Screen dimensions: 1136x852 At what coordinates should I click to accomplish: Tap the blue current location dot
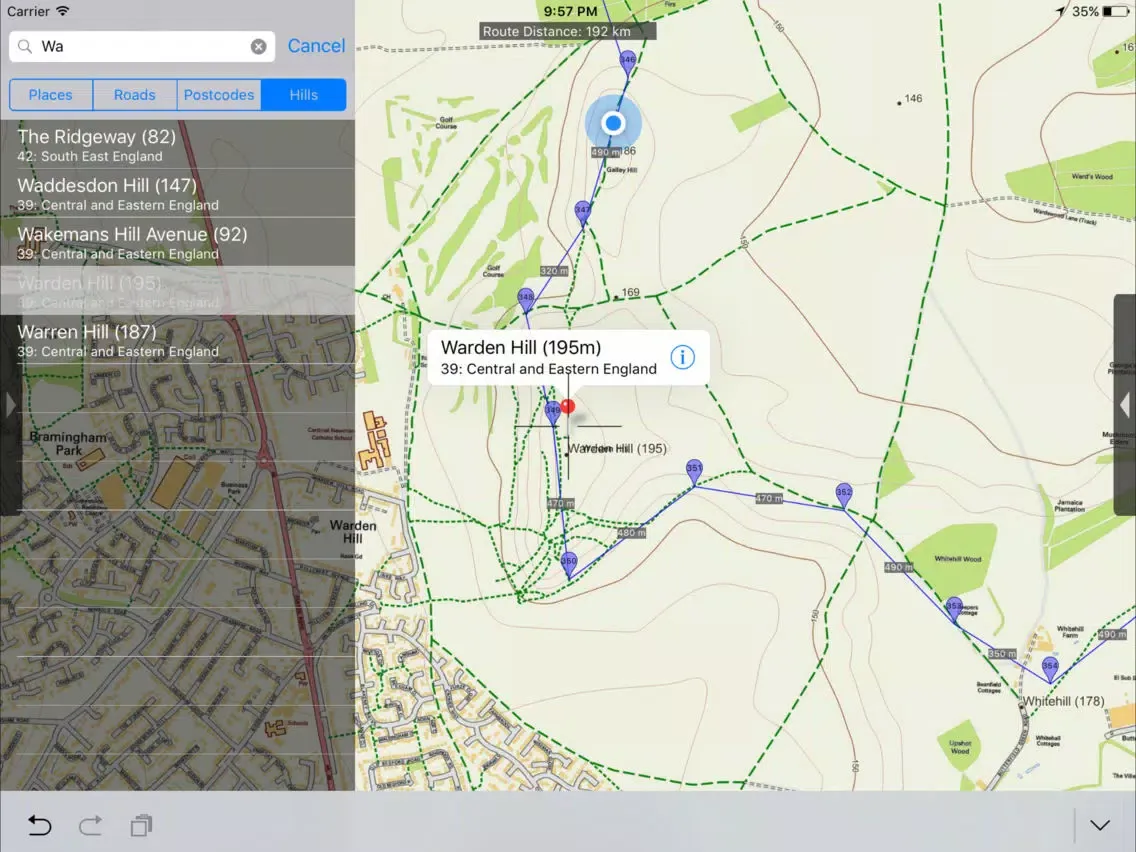point(613,123)
